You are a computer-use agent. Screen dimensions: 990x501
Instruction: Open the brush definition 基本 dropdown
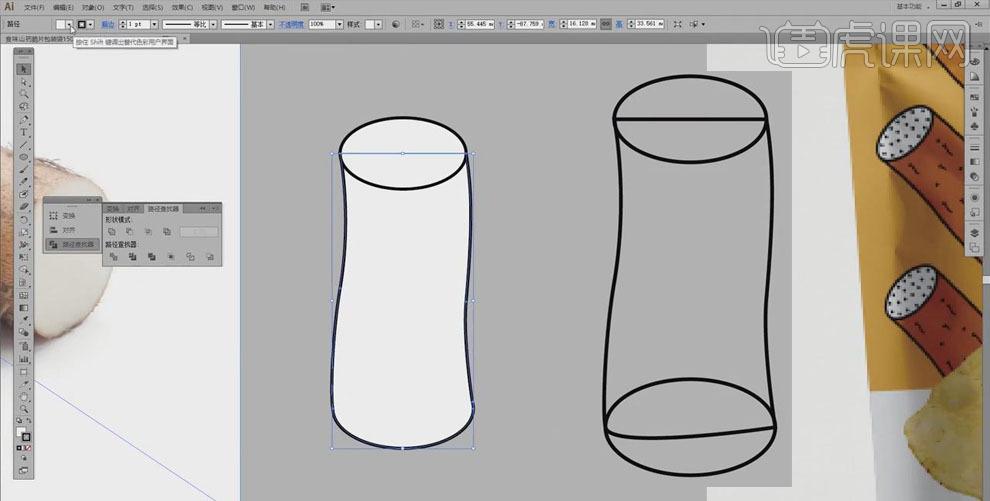tap(270, 25)
